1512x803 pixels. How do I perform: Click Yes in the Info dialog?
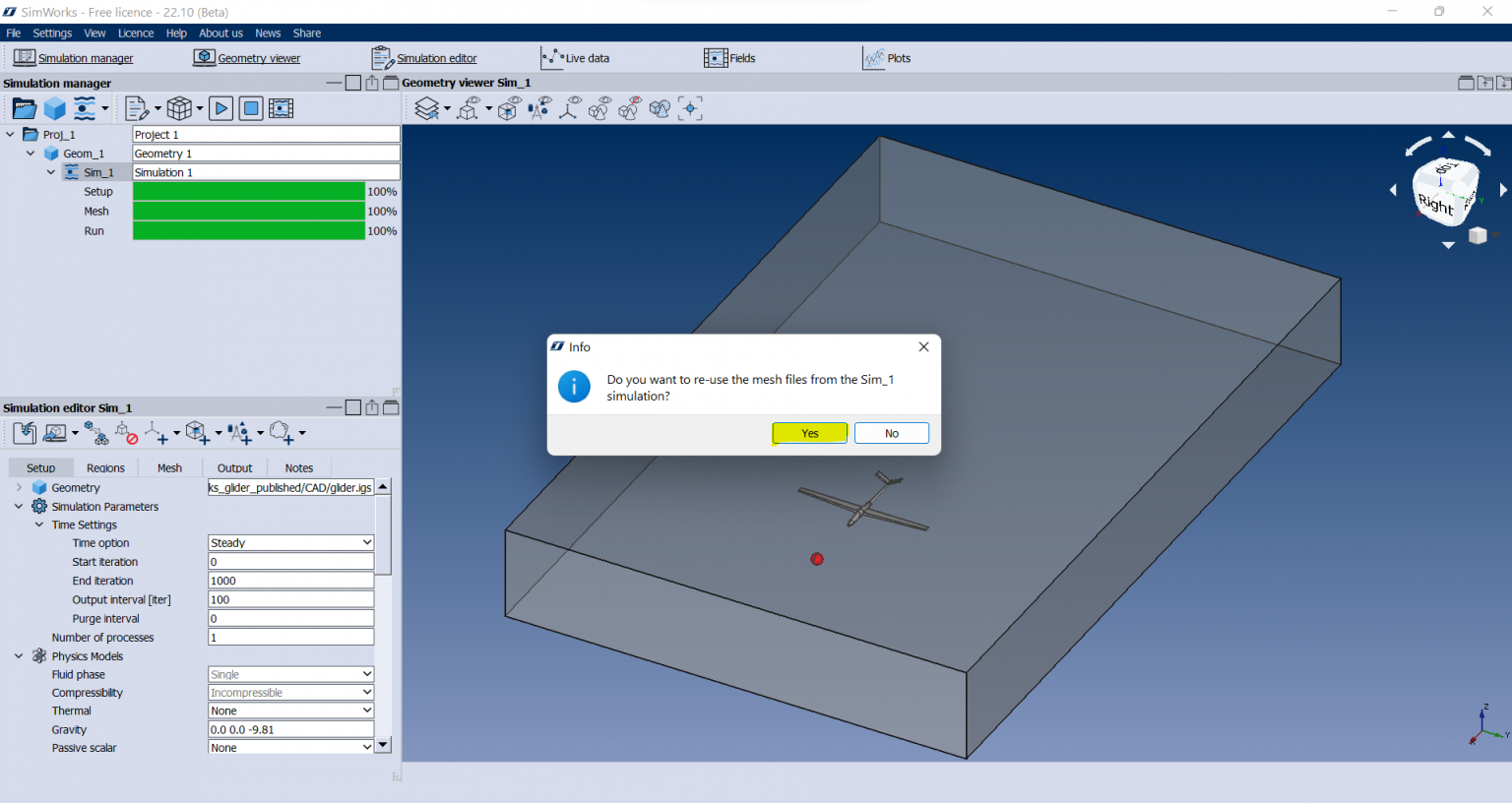810,433
